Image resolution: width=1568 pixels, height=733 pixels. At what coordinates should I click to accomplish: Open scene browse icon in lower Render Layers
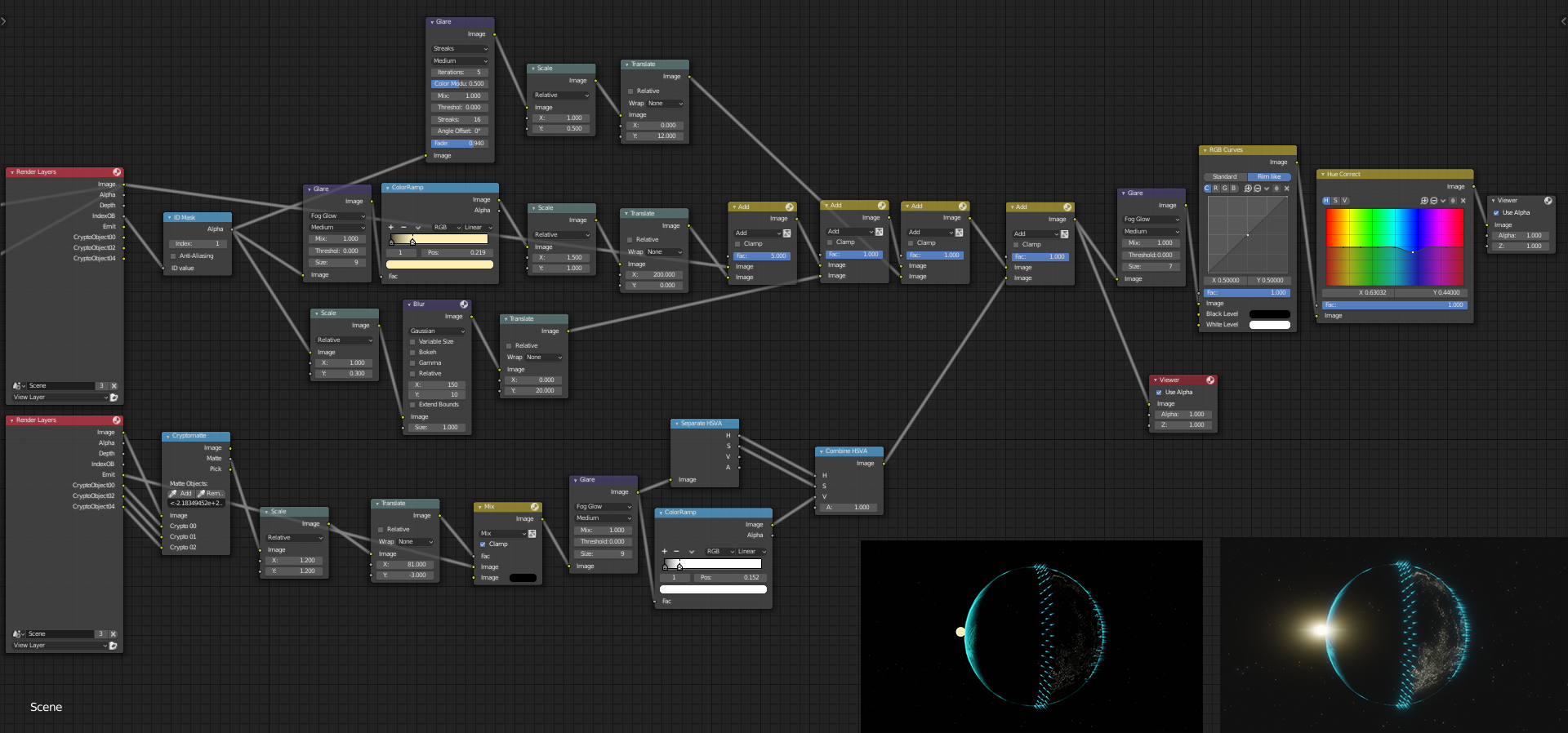click(x=19, y=633)
